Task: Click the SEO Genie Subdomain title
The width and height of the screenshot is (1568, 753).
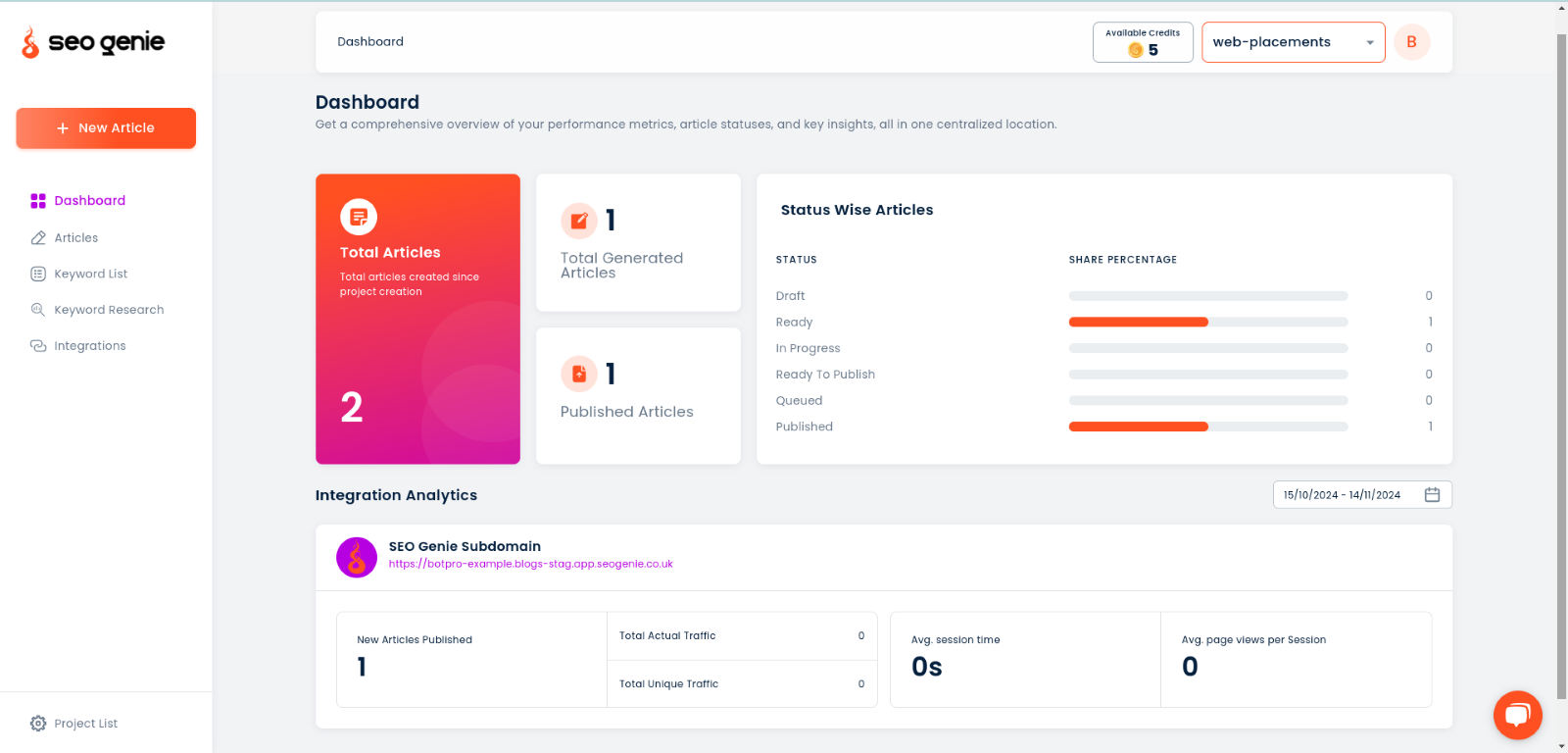Action: (465, 547)
